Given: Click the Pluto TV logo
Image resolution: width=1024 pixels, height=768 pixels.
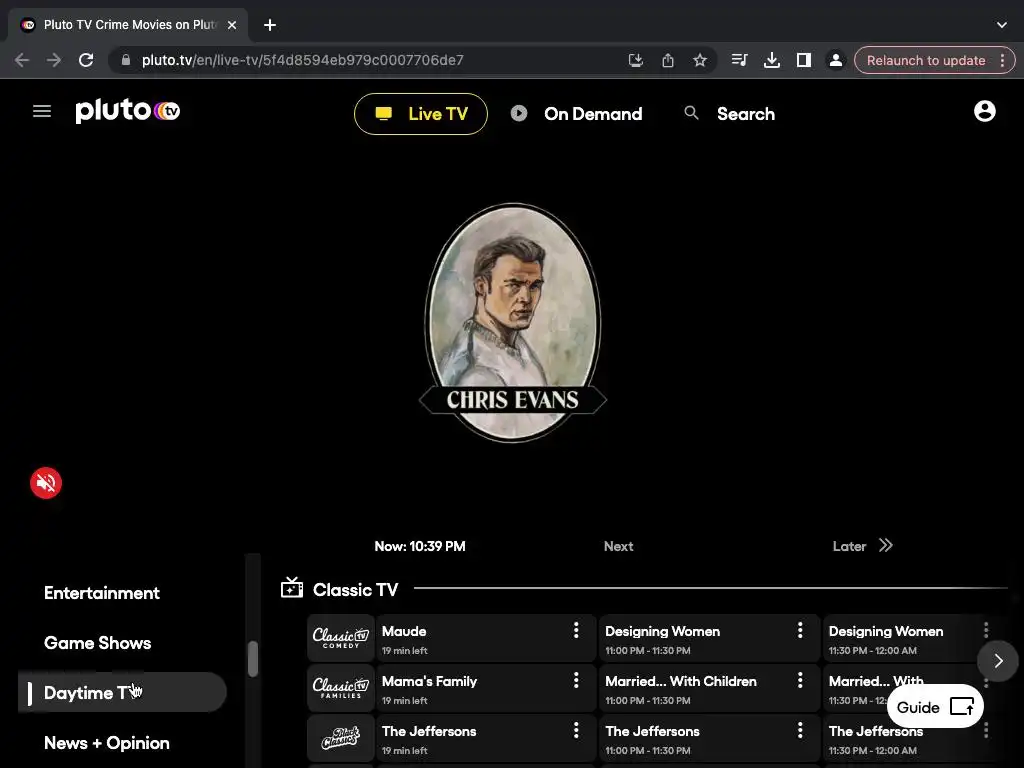Looking at the screenshot, I should click(127, 111).
